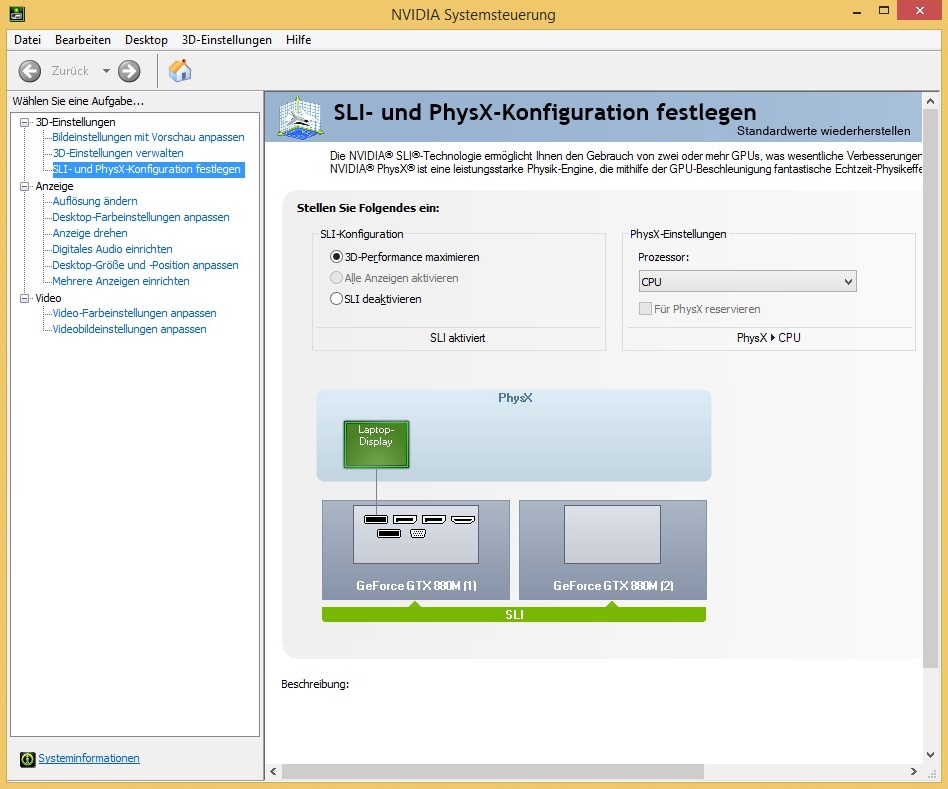Collapse the 3D-Einstellungen tree node
Screen dimensions: 948x789
(24, 122)
